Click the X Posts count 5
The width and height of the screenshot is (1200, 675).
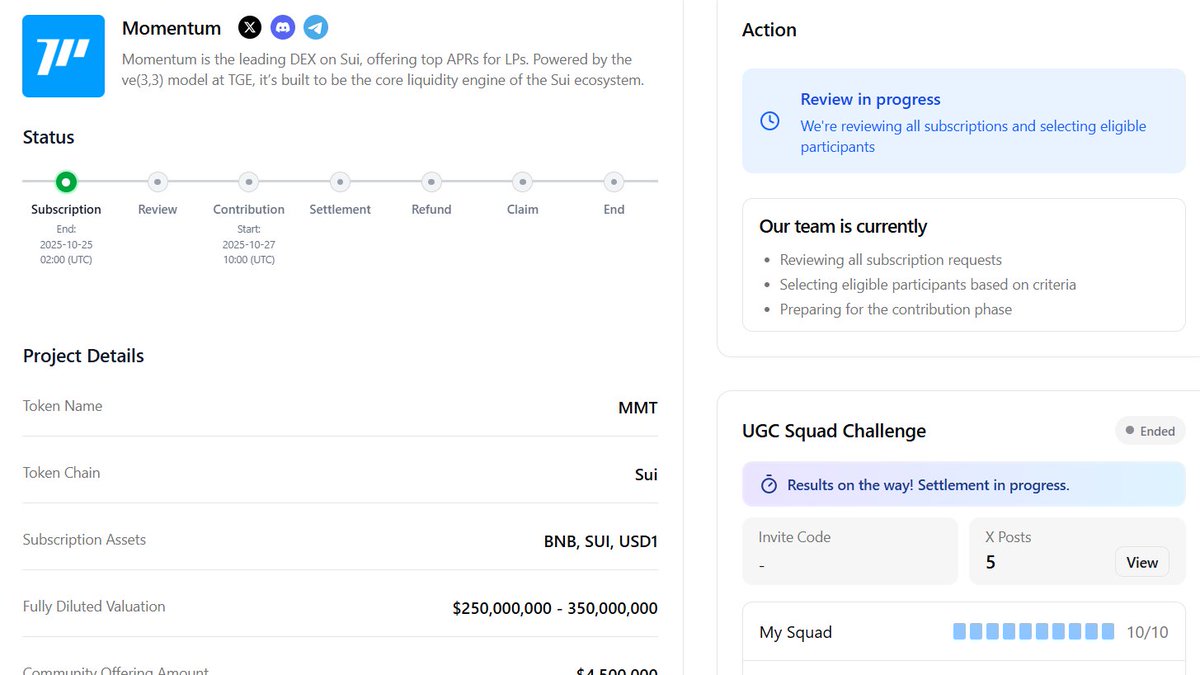point(990,562)
